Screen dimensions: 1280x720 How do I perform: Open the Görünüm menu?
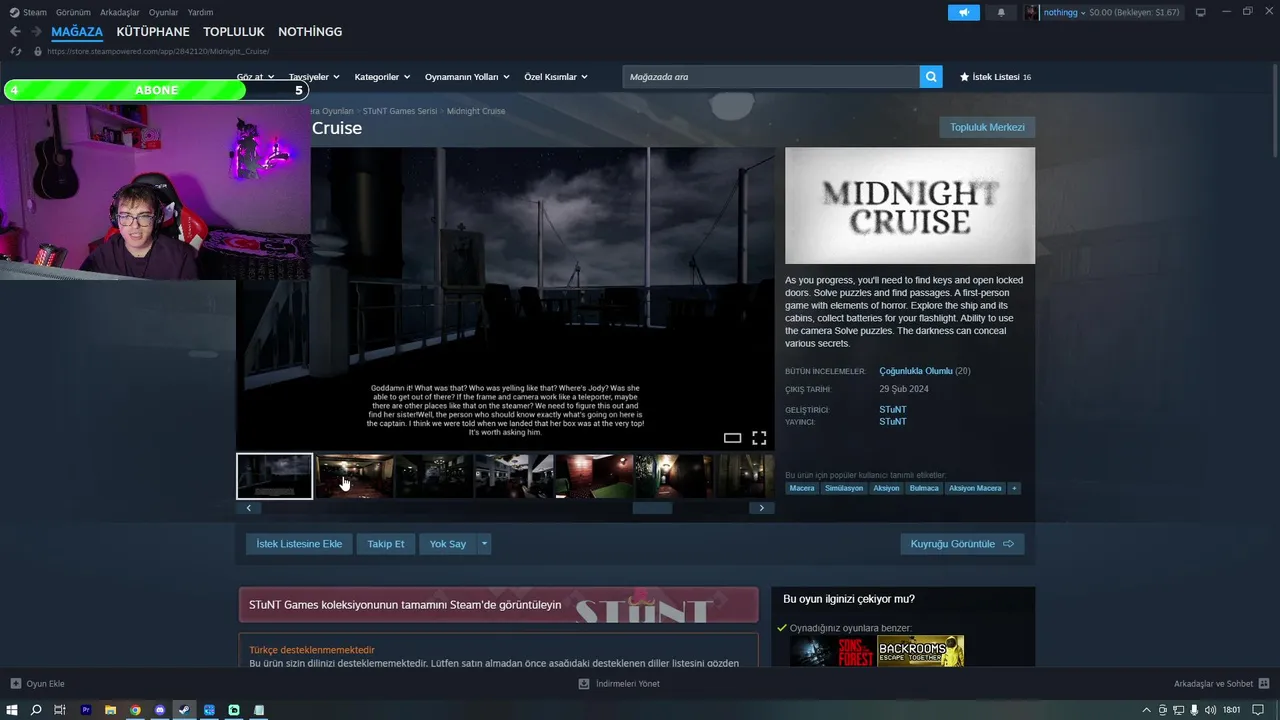point(74,12)
